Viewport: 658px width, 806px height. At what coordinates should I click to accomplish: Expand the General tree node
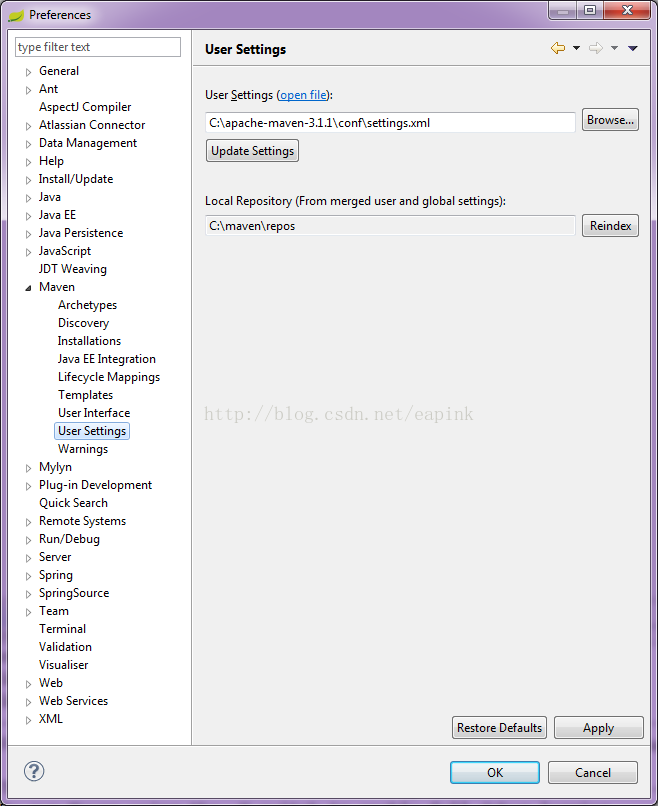point(28,72)
